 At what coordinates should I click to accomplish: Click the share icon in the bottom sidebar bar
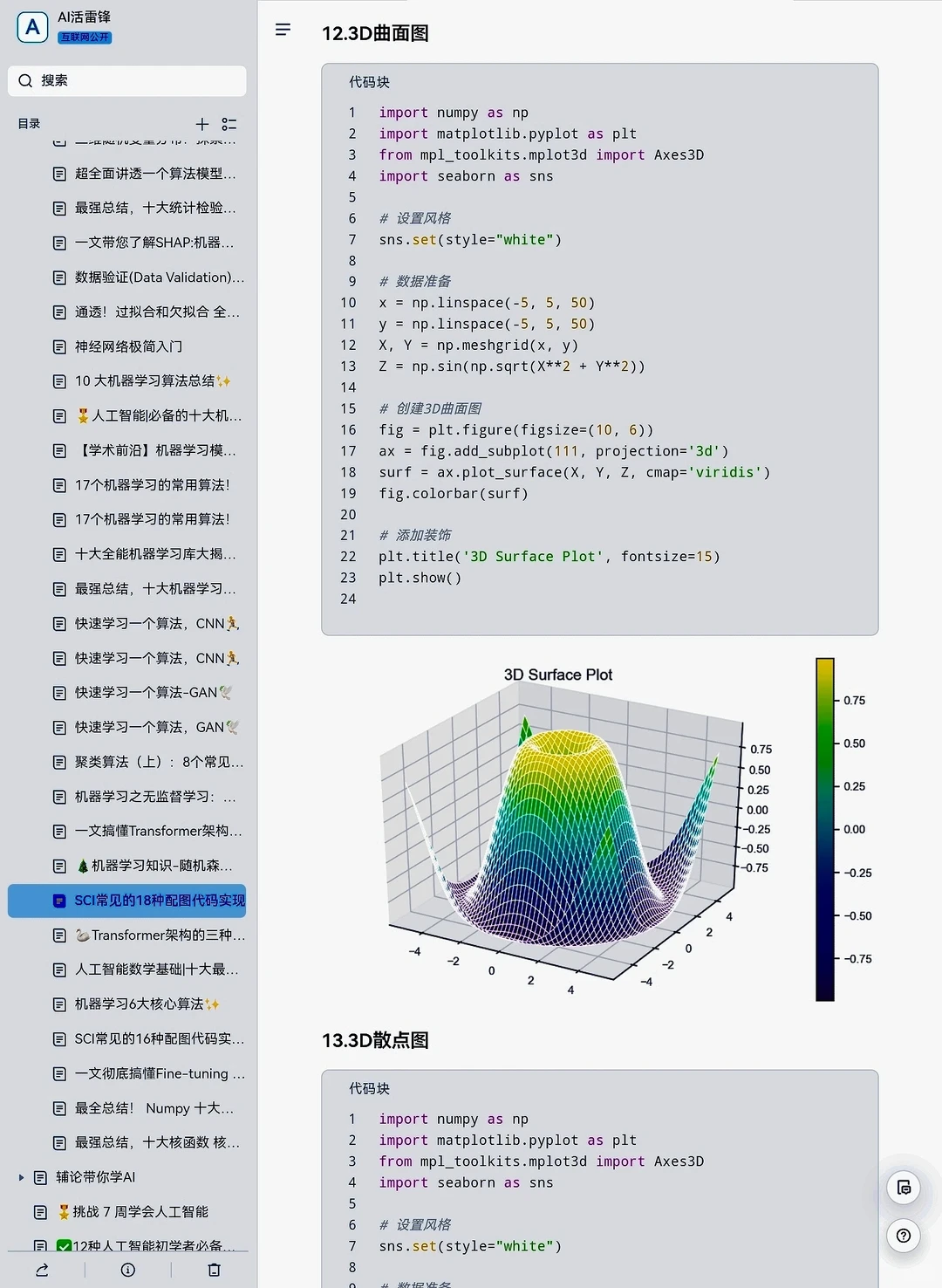(x=41, y=1270)
